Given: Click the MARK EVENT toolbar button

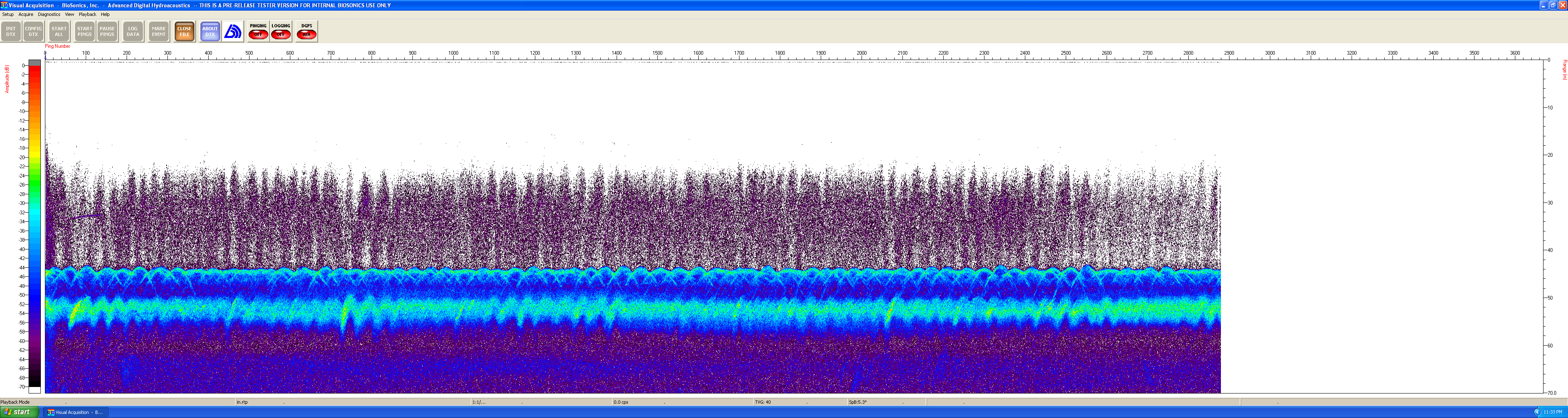Looking at the screenshot, I should [158, 32].
